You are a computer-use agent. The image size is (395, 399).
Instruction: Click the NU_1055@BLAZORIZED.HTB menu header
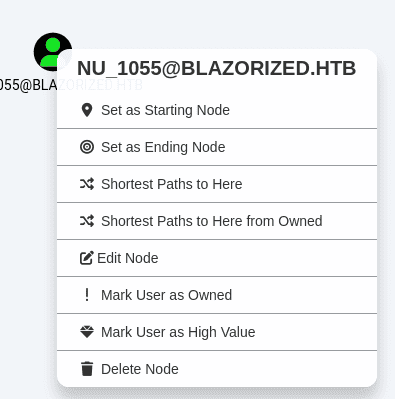tap(217, 68)
